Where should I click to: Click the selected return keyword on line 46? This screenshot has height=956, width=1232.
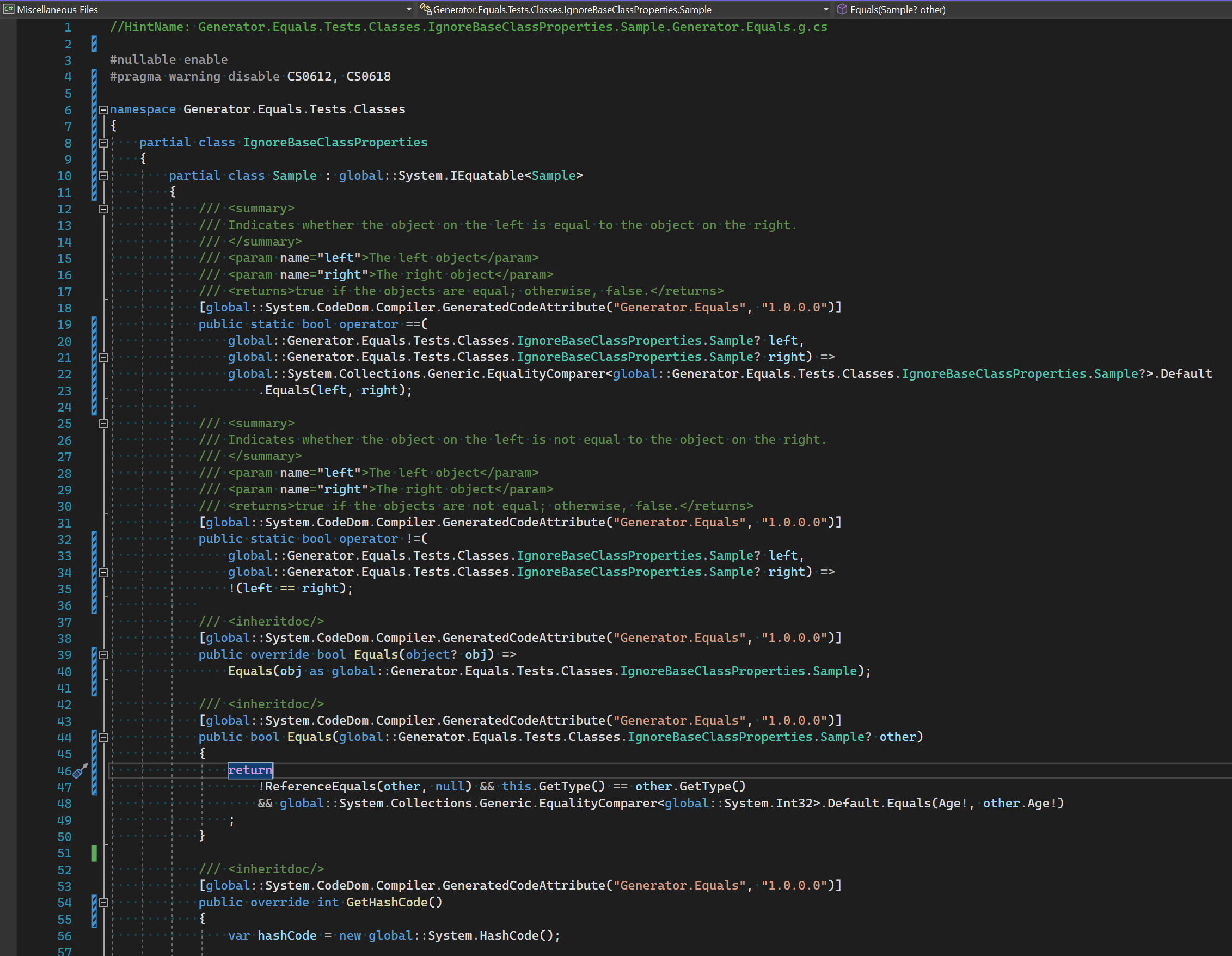250,770
